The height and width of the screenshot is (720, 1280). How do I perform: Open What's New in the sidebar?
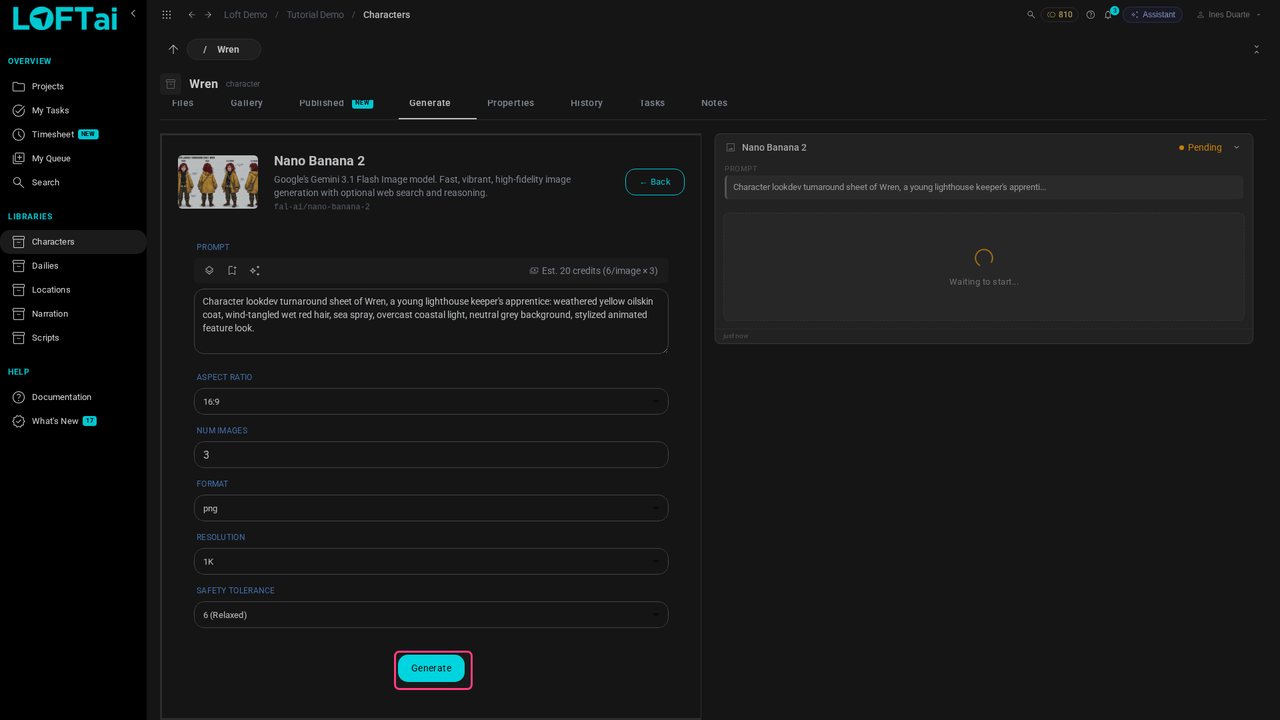[x=73, y=421]
